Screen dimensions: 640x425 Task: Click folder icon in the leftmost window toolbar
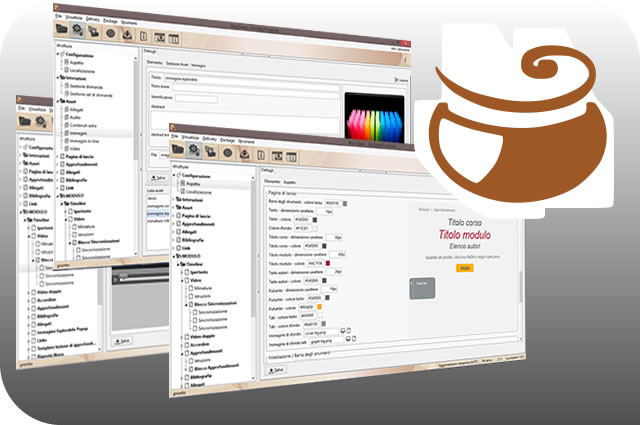click(x=24, y=121)
